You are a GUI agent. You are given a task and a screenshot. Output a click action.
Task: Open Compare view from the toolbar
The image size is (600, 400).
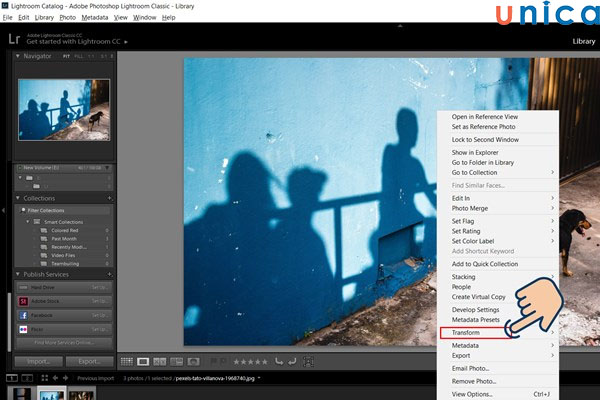[160, 361]
